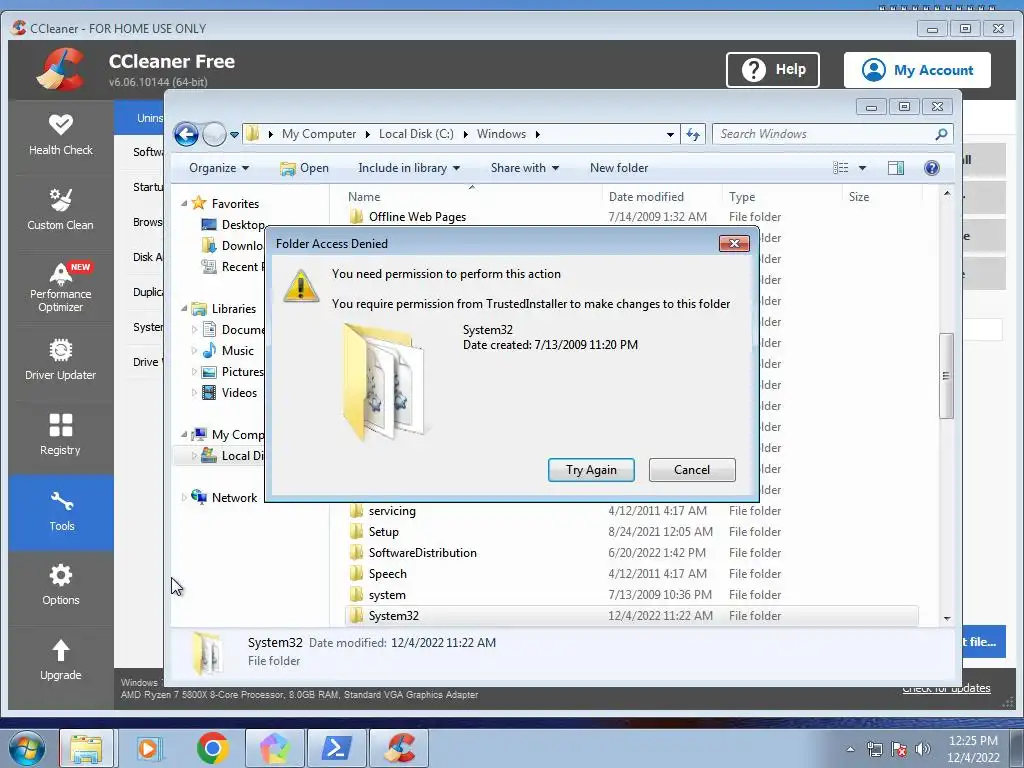Open Performance Optimizer section
Screen dimensions: 1024x768
pos(61,287)
